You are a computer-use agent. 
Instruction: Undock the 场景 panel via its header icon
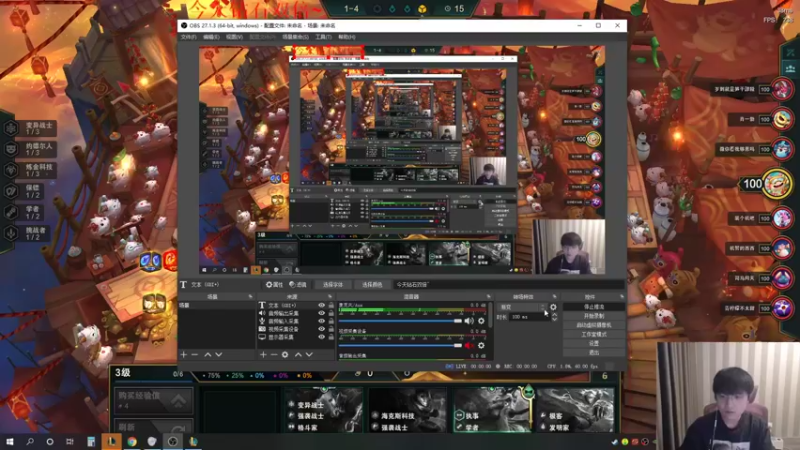[x=251, y=296]
